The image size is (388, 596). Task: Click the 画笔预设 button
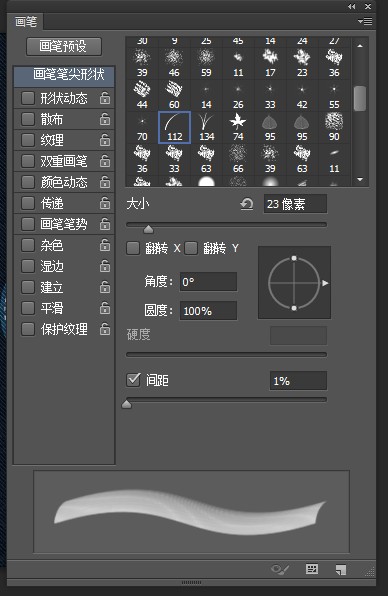click(64, 46)
